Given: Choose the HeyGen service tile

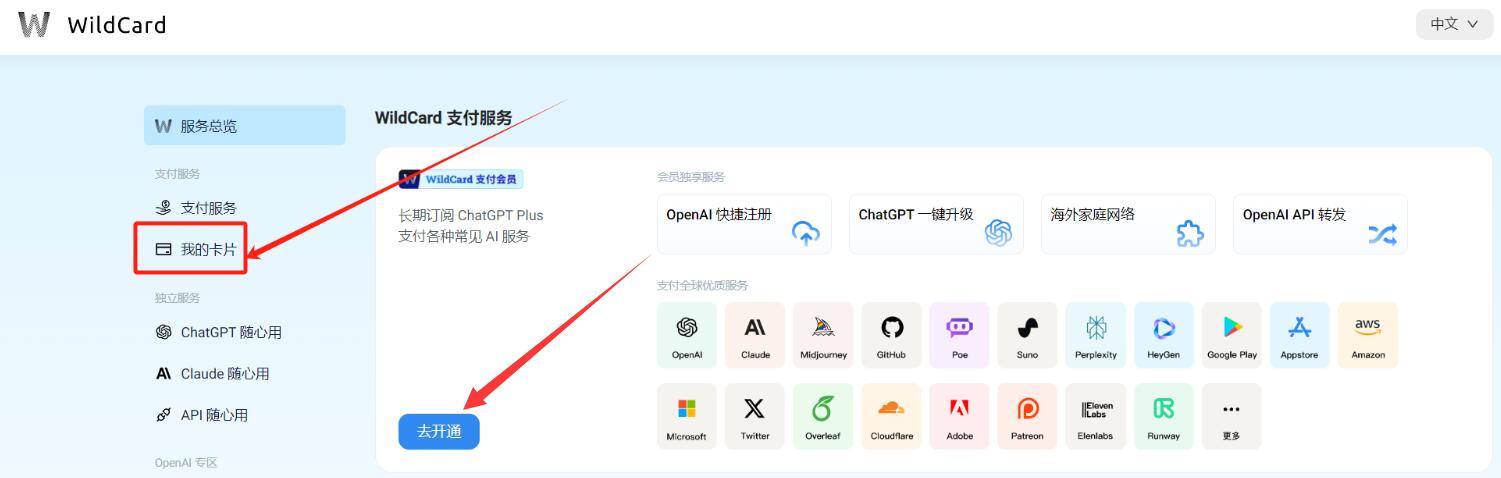Looking at the screenshot, I should pyautogui.click(x=1163, y=335).
